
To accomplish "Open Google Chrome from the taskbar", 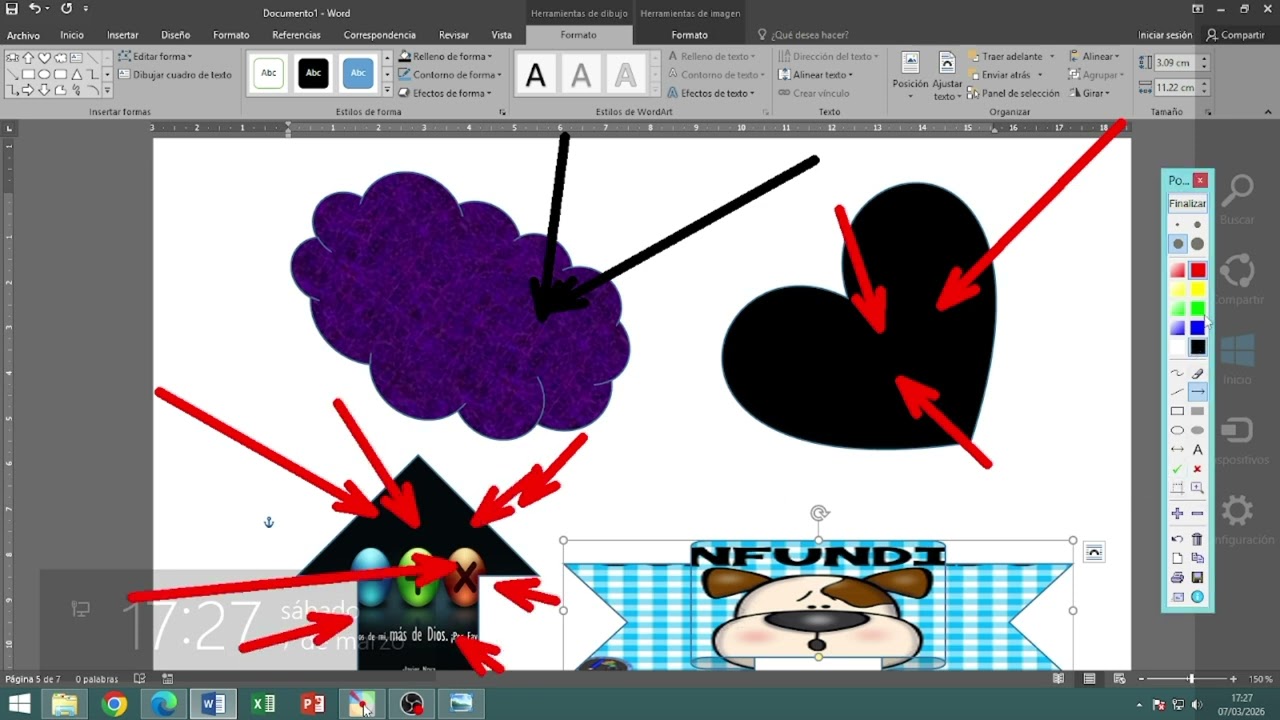I will 114,704.
